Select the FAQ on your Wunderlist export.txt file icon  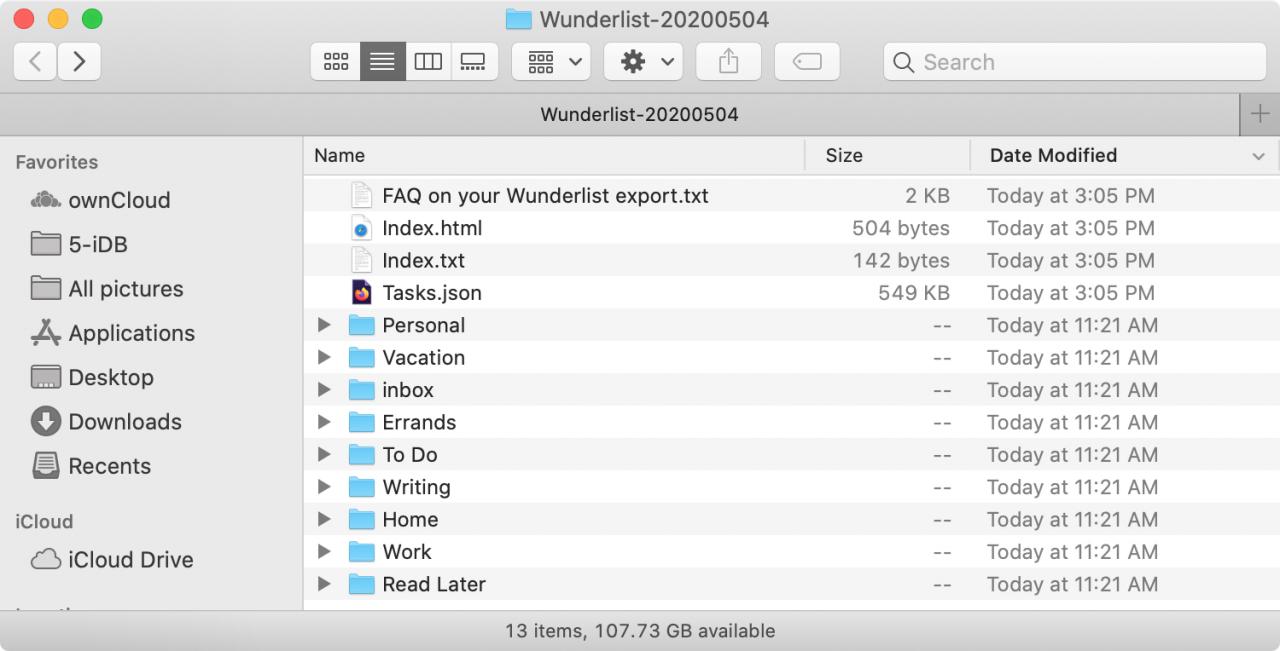[x=361, y=195]
